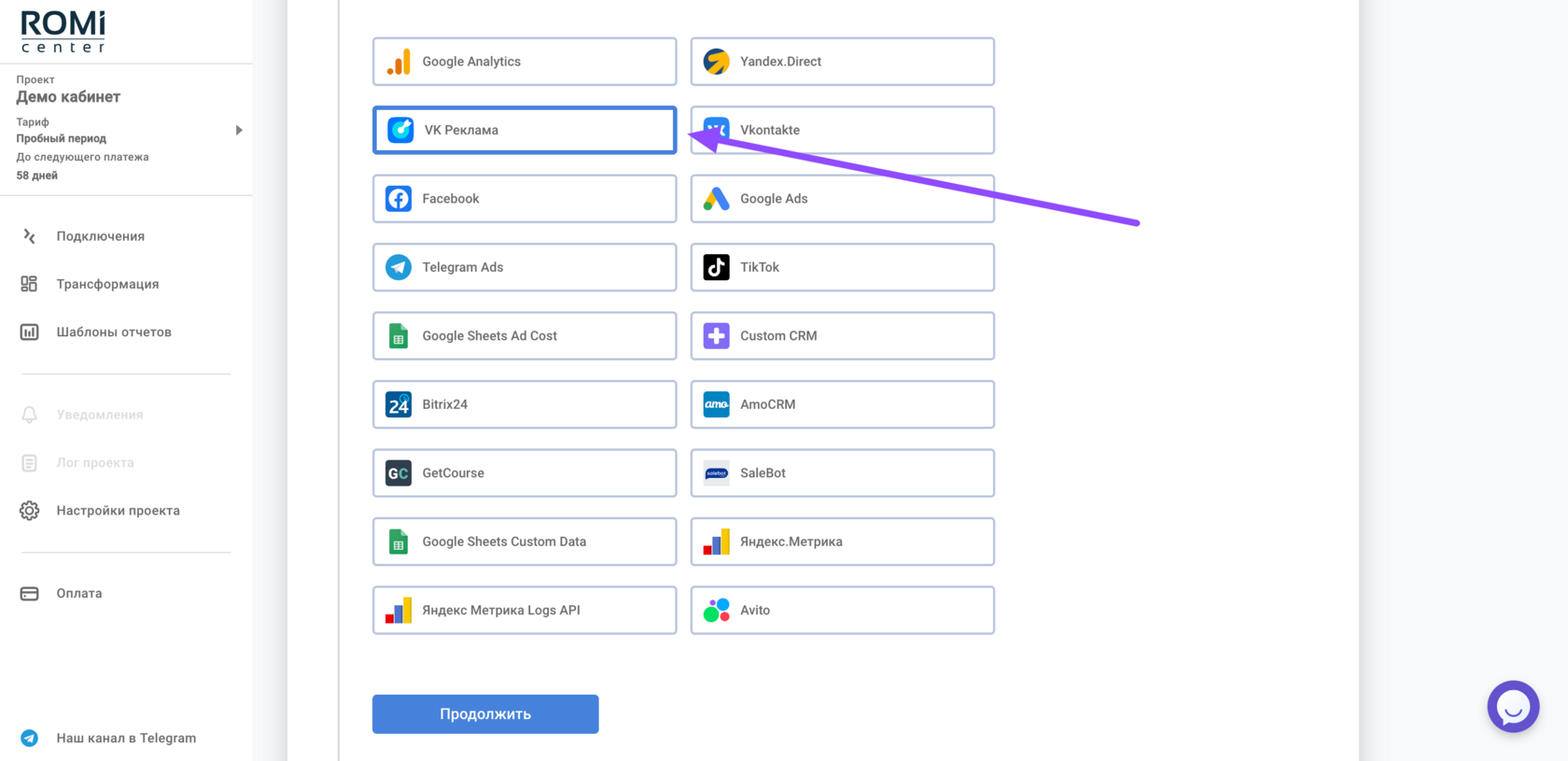The width and height of the screenshot is (1568, 761).
Task: Click the Yandex.Direct round logo icon
Action: click(x=716, y=62)
